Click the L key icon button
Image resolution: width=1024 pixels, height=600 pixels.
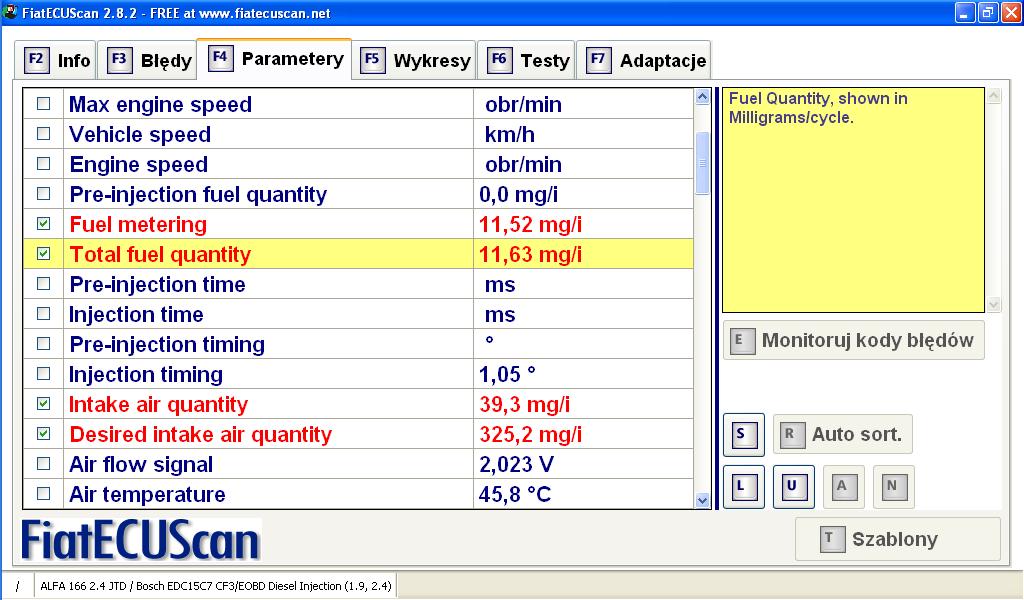tap(743, 487)
